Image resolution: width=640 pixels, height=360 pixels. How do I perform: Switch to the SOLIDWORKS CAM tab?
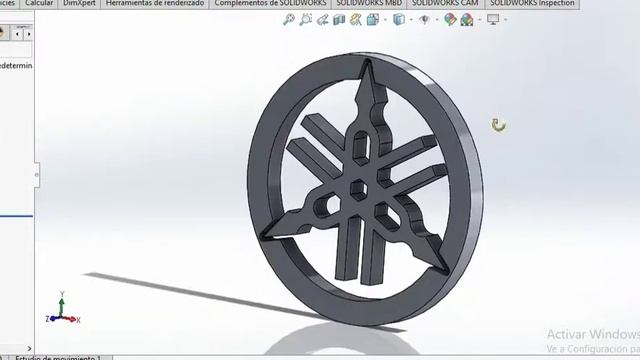tap(445, 4)
